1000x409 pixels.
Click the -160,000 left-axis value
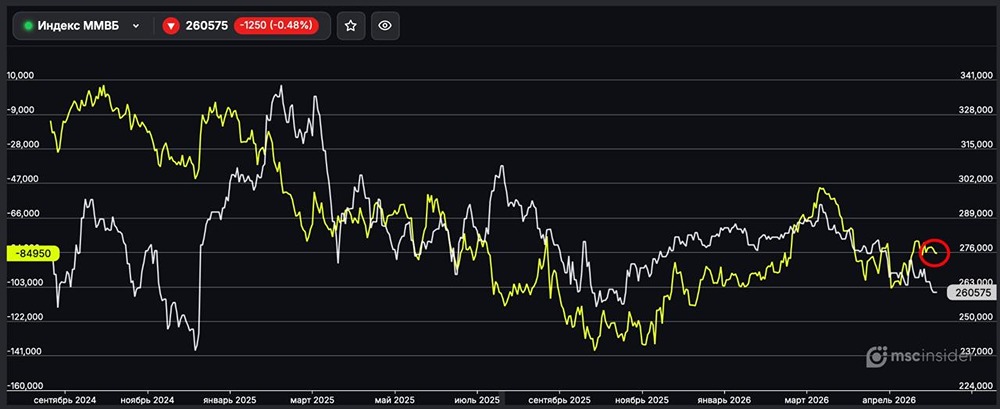point(25,386)
